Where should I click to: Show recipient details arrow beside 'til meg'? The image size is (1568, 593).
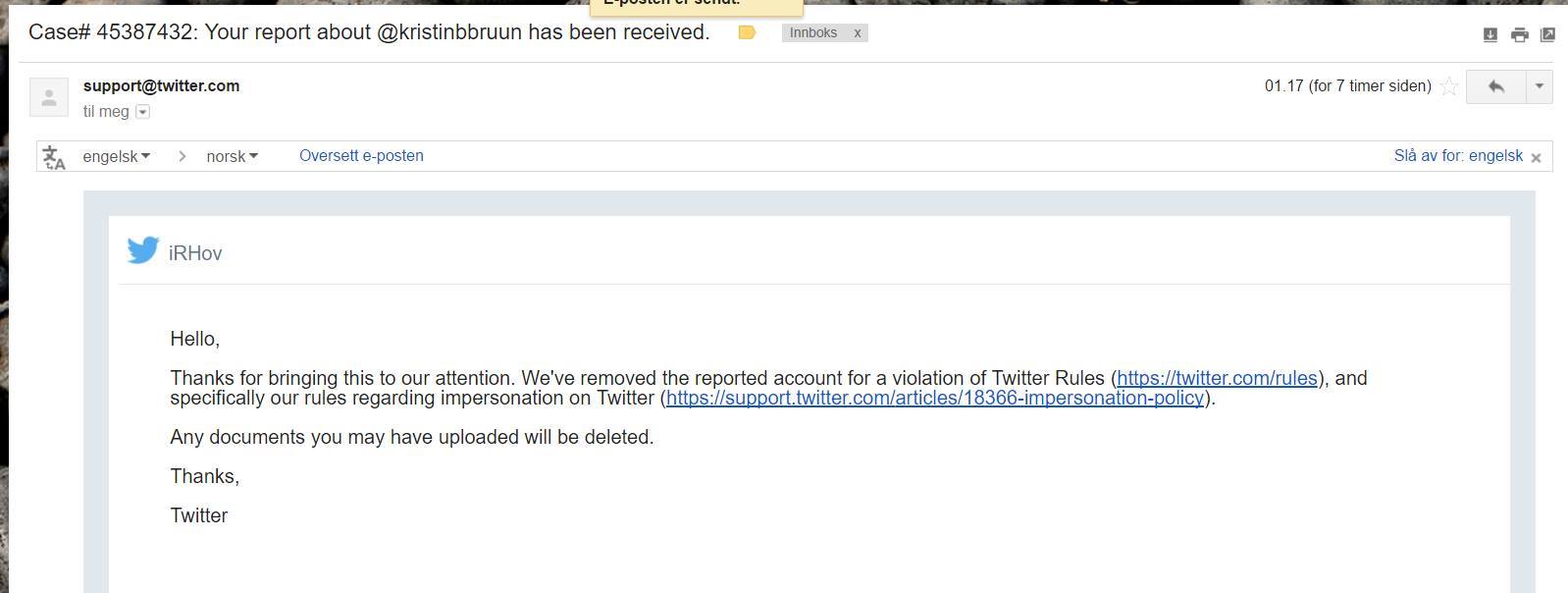[142, 112]
